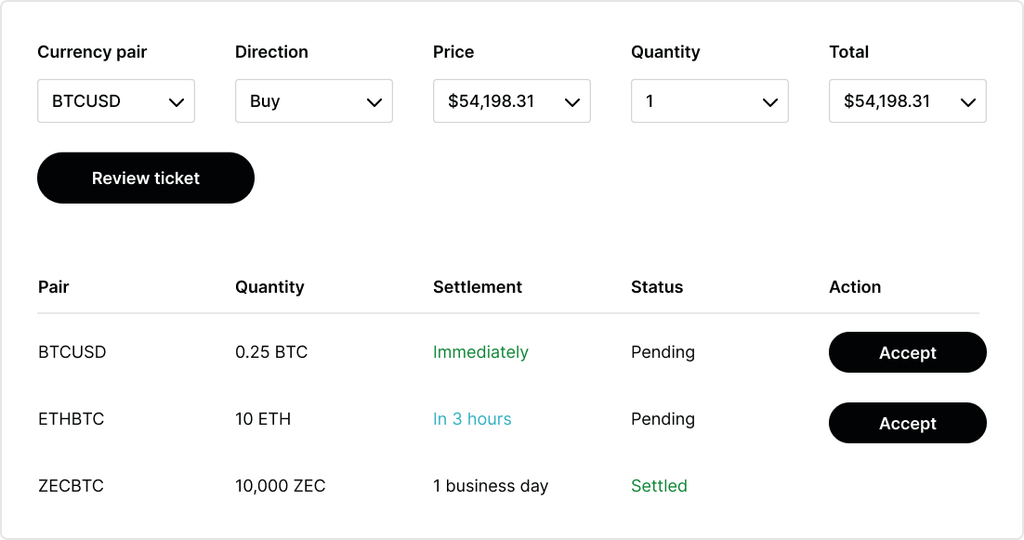Click the green Settled status
This screenshot has width=1024, height=540.
pos(659,486)
